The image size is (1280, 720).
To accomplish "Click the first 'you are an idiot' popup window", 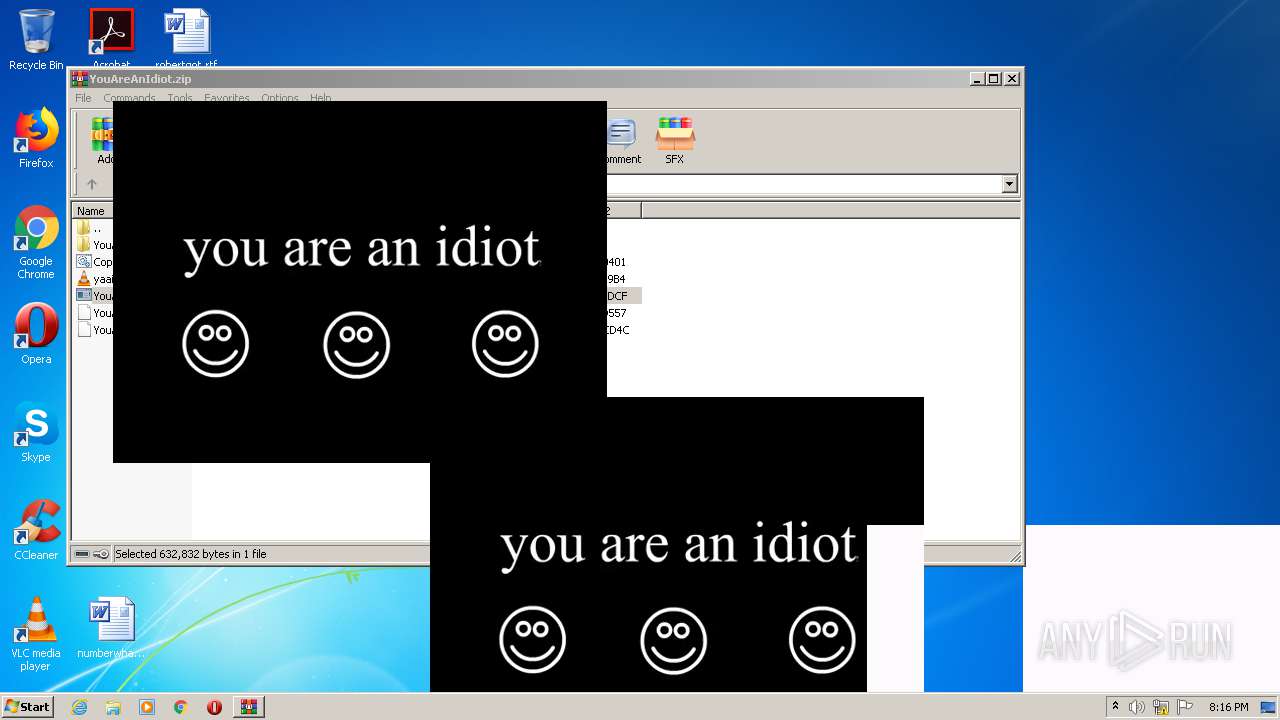I will 360,282.
